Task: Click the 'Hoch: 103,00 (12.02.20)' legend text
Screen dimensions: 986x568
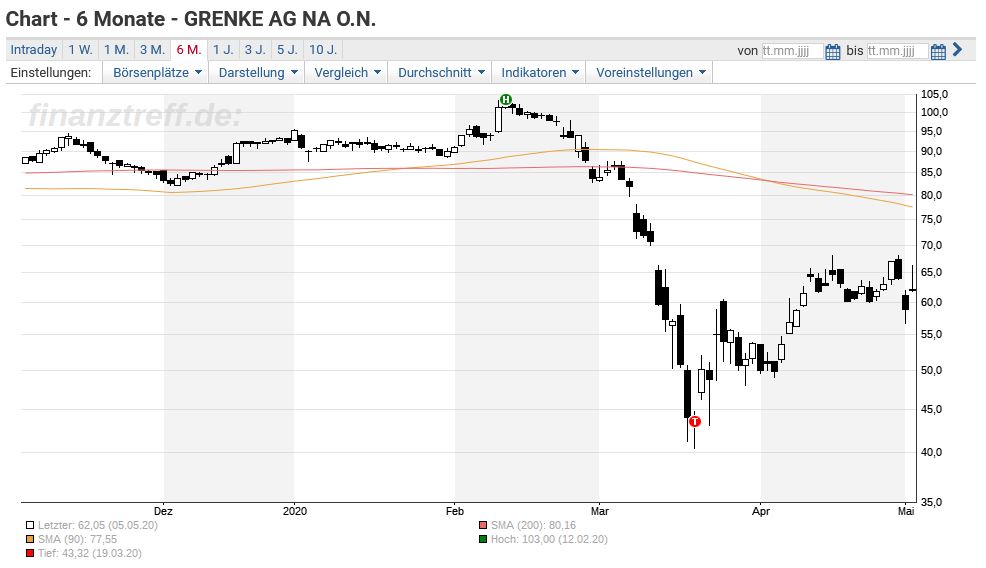Action: coord(549,539)
